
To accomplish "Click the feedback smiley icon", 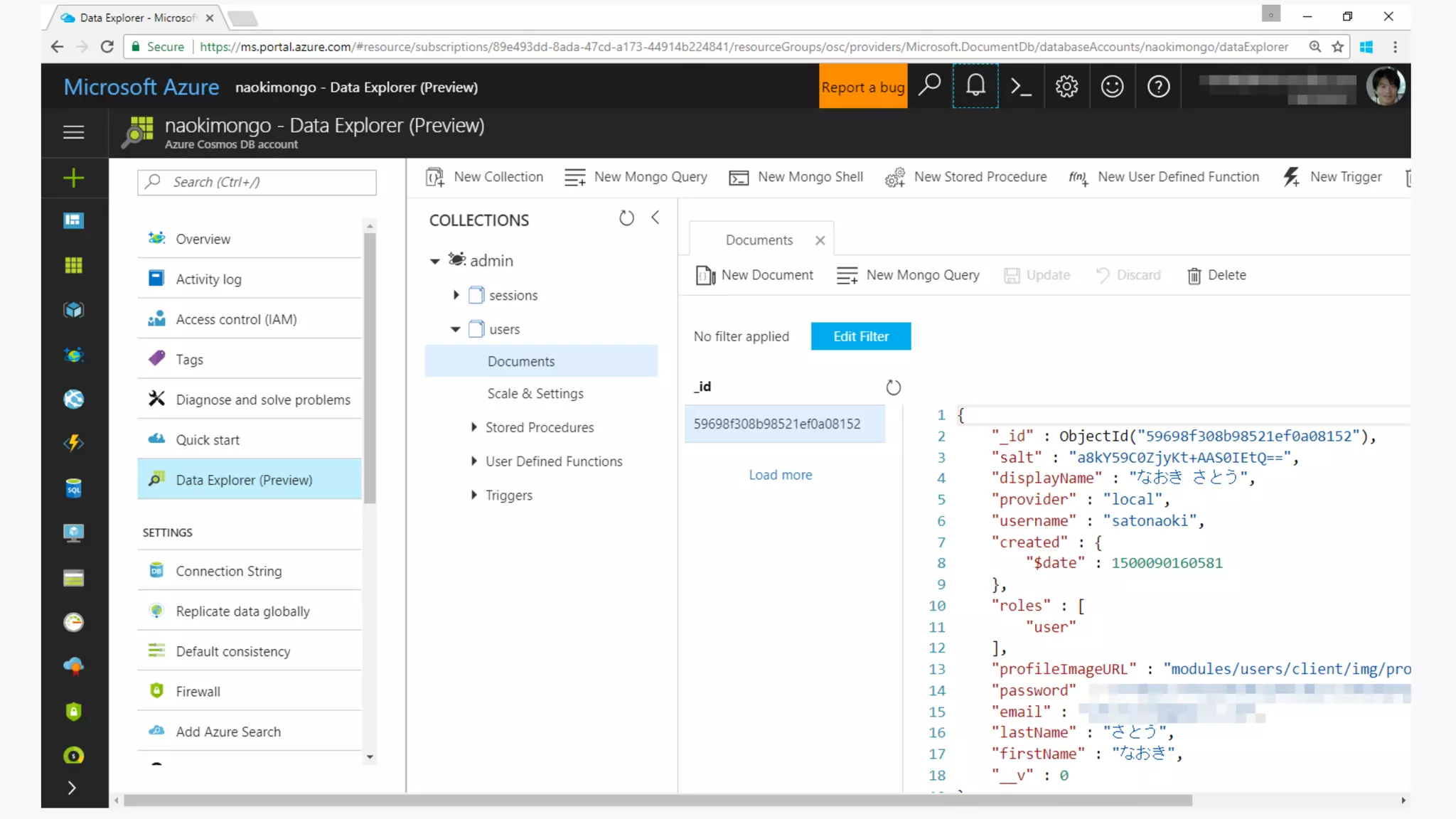I will coord(1112,87).
